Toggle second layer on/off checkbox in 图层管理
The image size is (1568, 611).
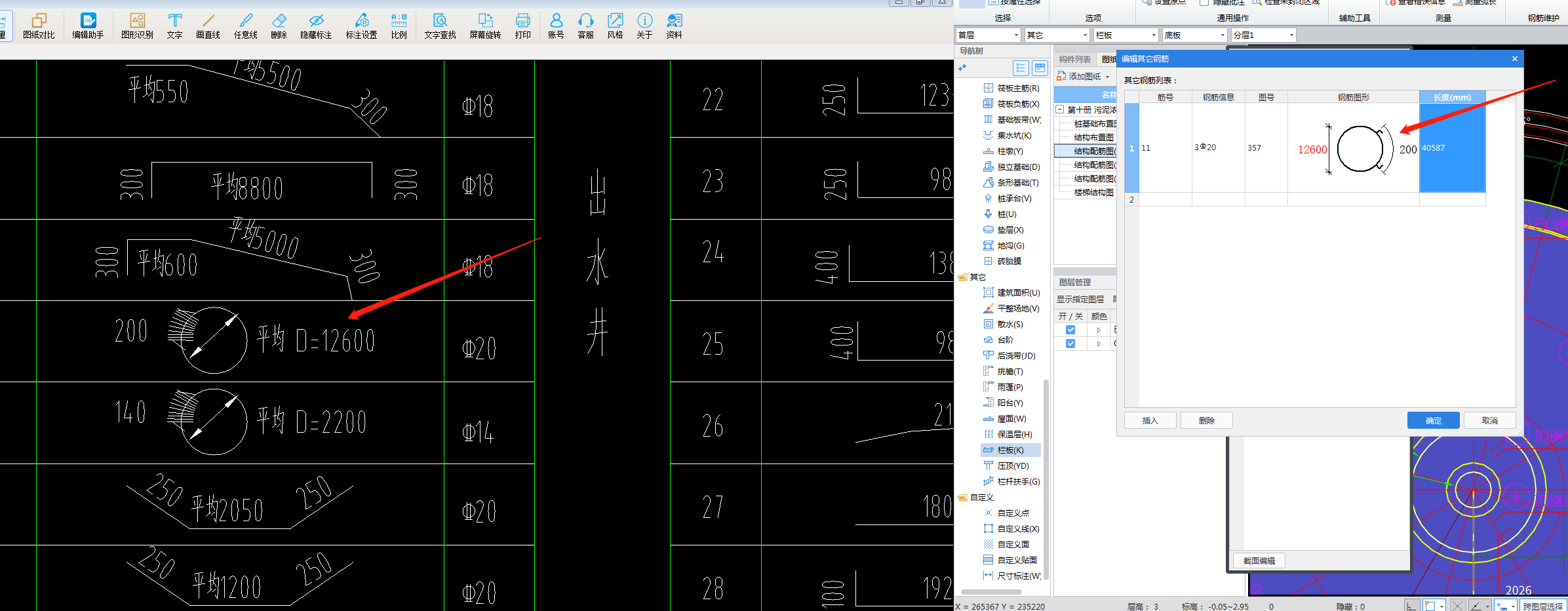(1070, 344)
